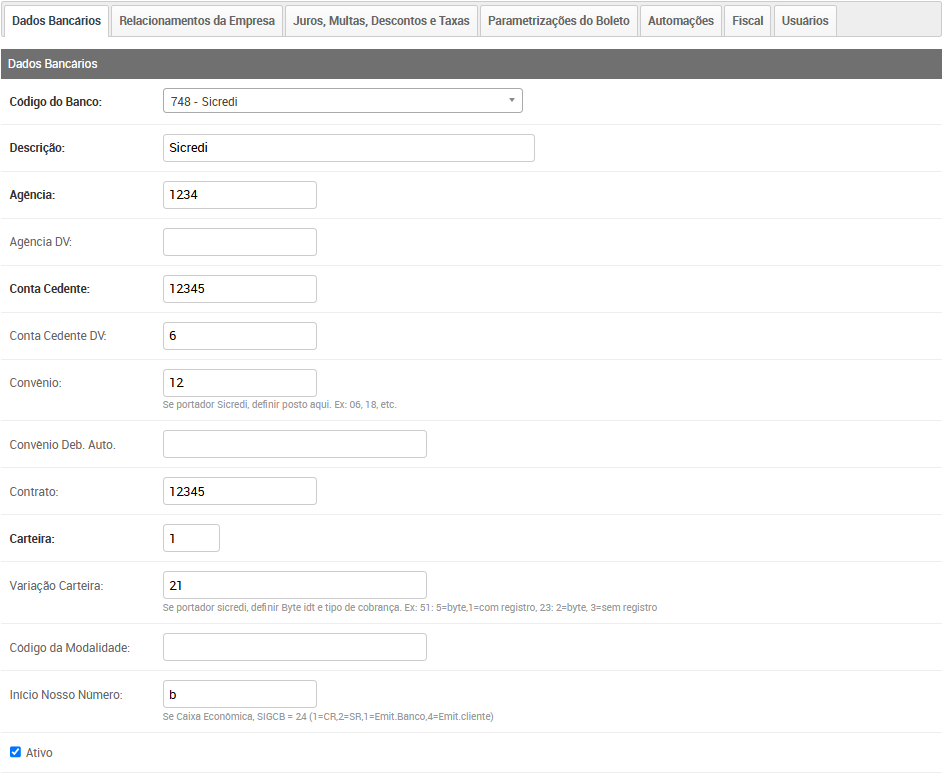Go to Parametrizações do Boleto tab
Image resolution: width=943 pixels, height=774 pixels.
tap(559, 21)
